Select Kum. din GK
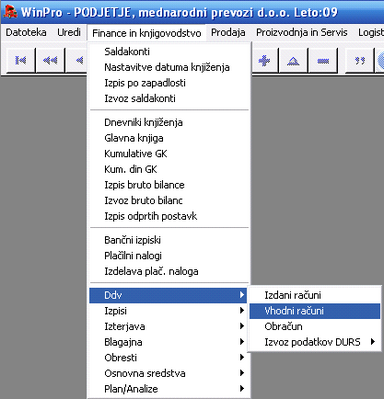This screenshot has width=384, height=399. [x=169, y=169]
